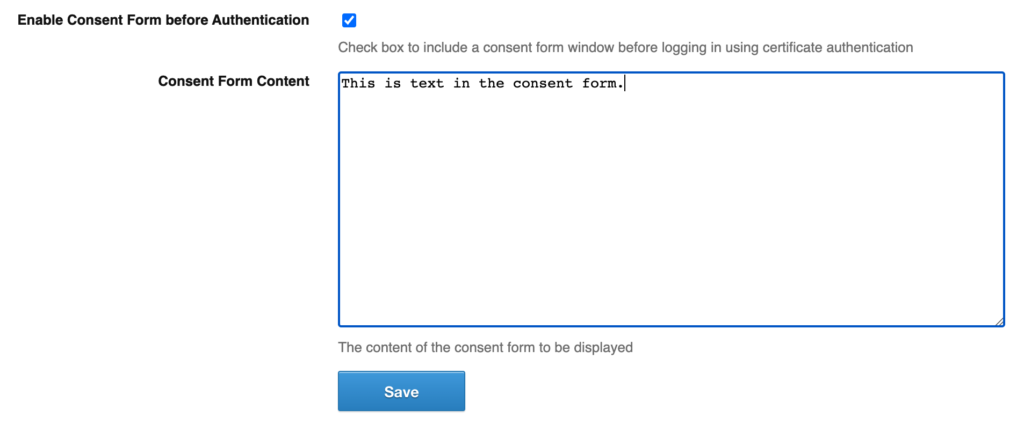The image size is (1024, 424).
Task: Click the word "the" inside the text area
Action: pos(491,84)
